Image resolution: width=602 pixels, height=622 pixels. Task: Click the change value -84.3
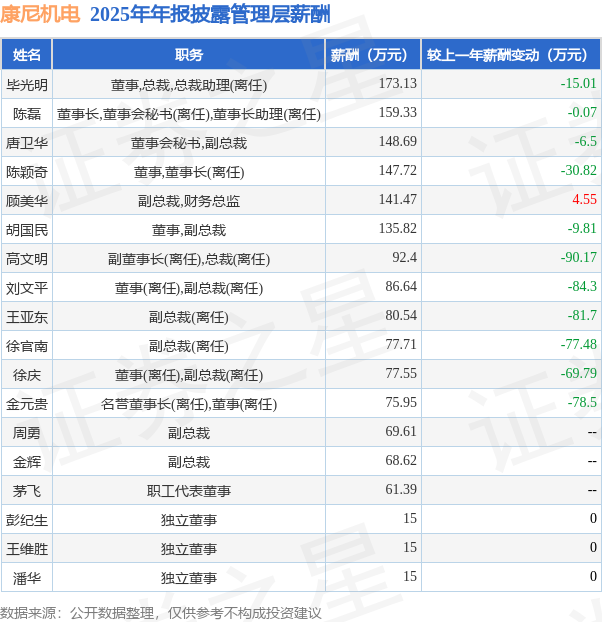582,286
